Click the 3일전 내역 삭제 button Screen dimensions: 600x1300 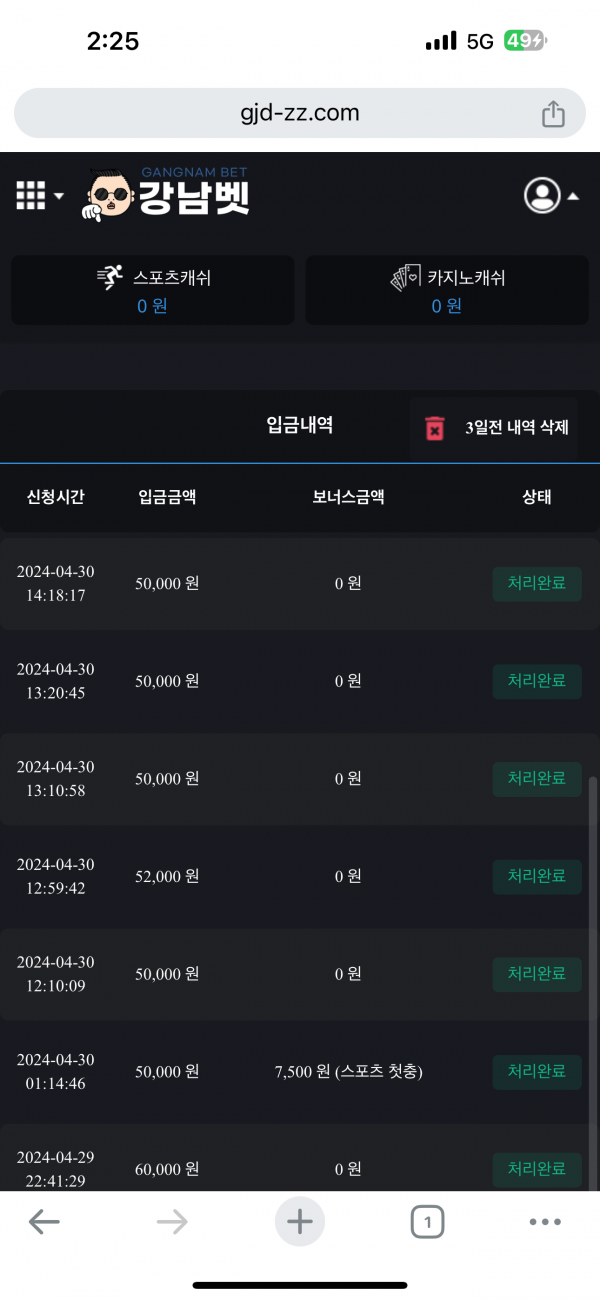coord(516,428)
